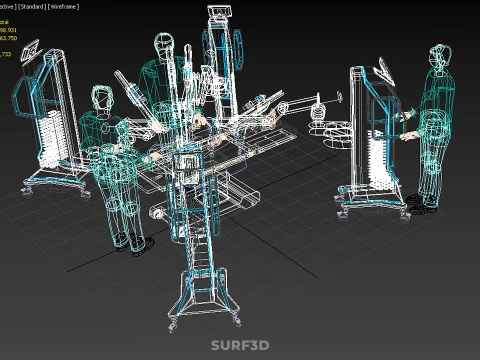Open the [Wireframe] viewport display menu
480x360 pixels.
point(63,7)
